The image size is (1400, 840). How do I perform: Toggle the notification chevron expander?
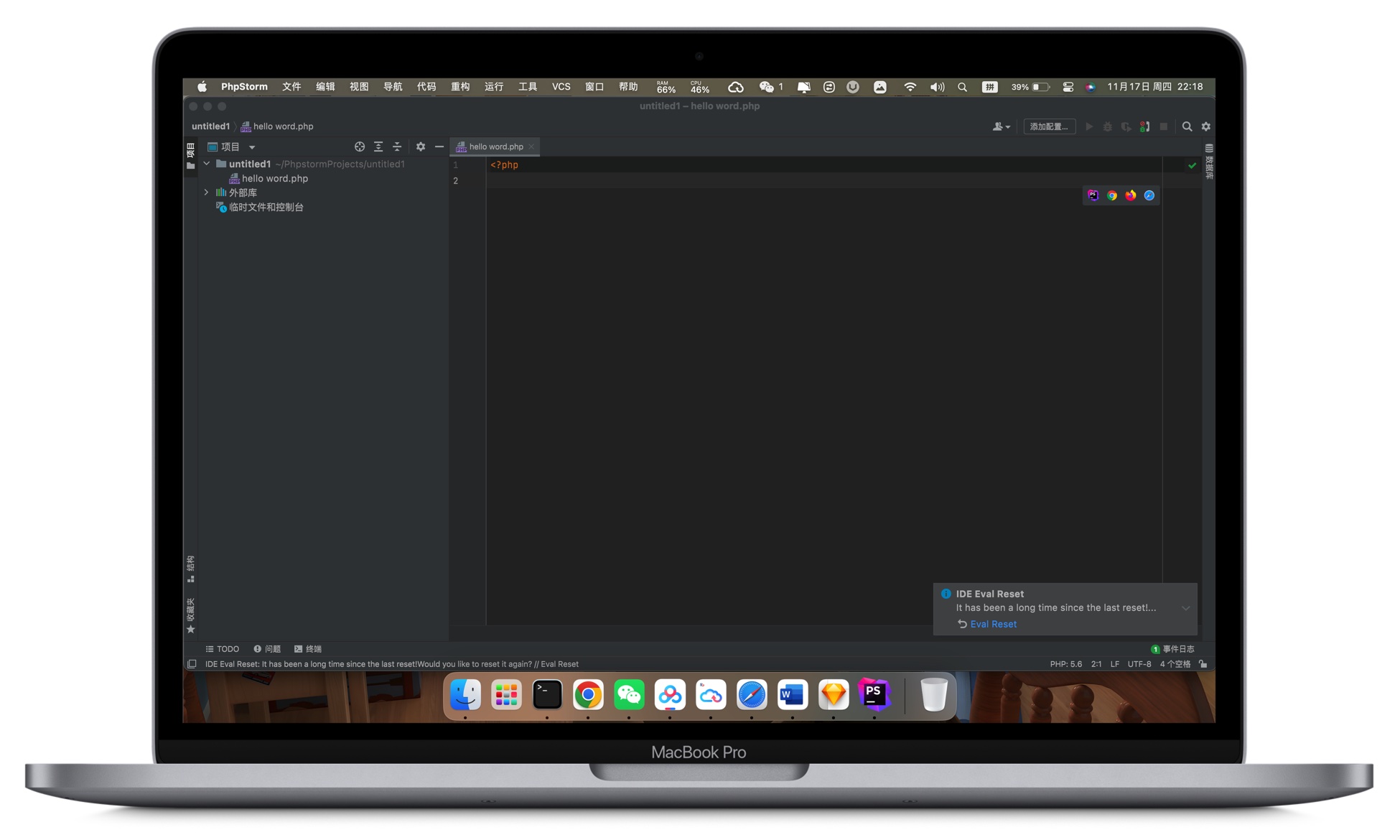tap(1185, 608)
